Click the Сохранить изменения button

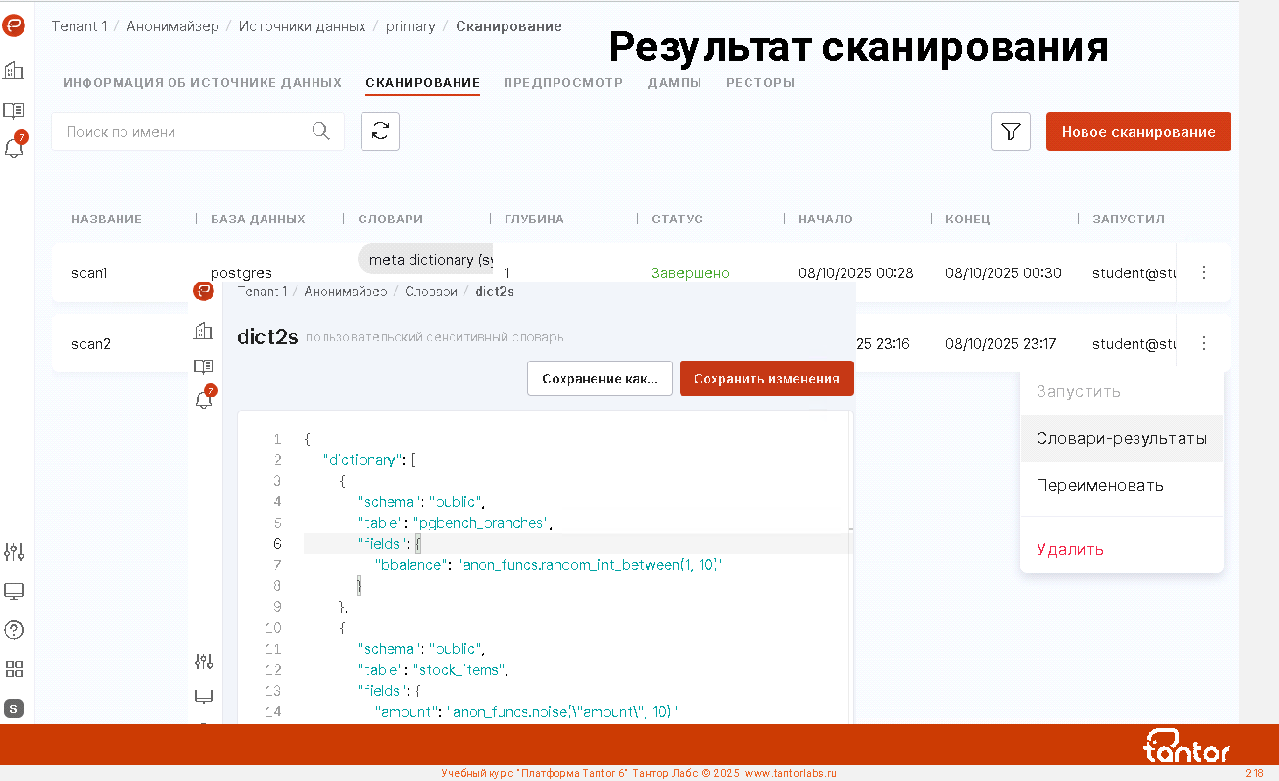[766, 379]
